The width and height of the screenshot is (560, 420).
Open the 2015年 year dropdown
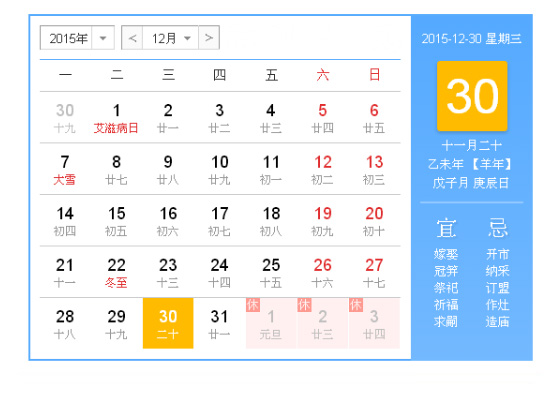pyautogui.click(x=77, y=38)
